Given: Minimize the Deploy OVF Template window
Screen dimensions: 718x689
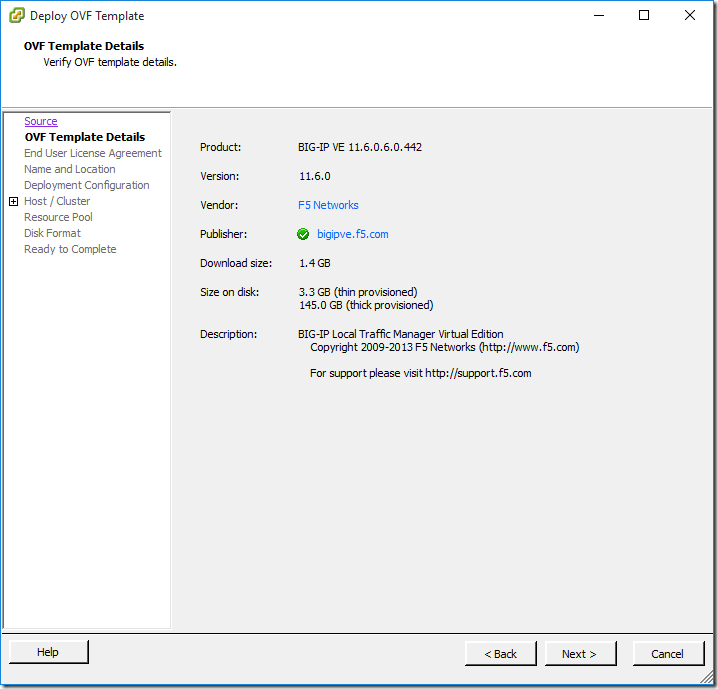Looking at the screenshot, I should pyautogui.click(x=599, y=16).
